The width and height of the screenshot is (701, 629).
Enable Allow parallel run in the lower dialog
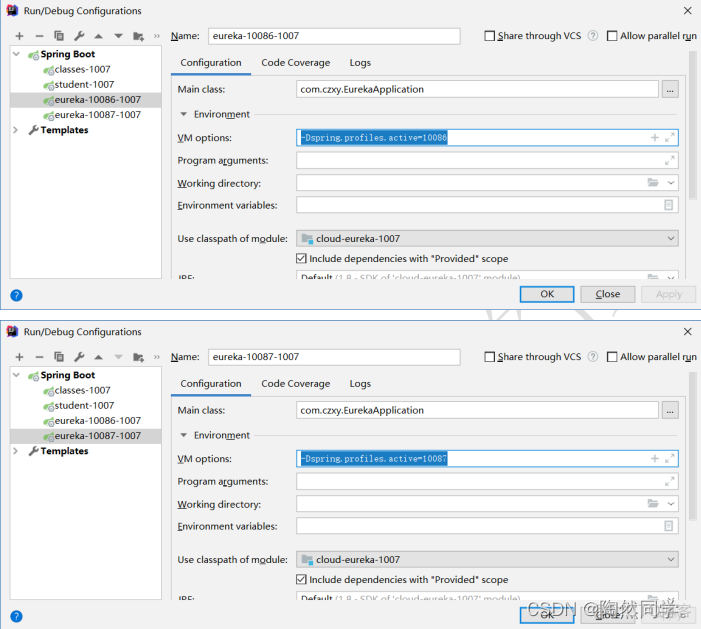(x=612, y=357)
